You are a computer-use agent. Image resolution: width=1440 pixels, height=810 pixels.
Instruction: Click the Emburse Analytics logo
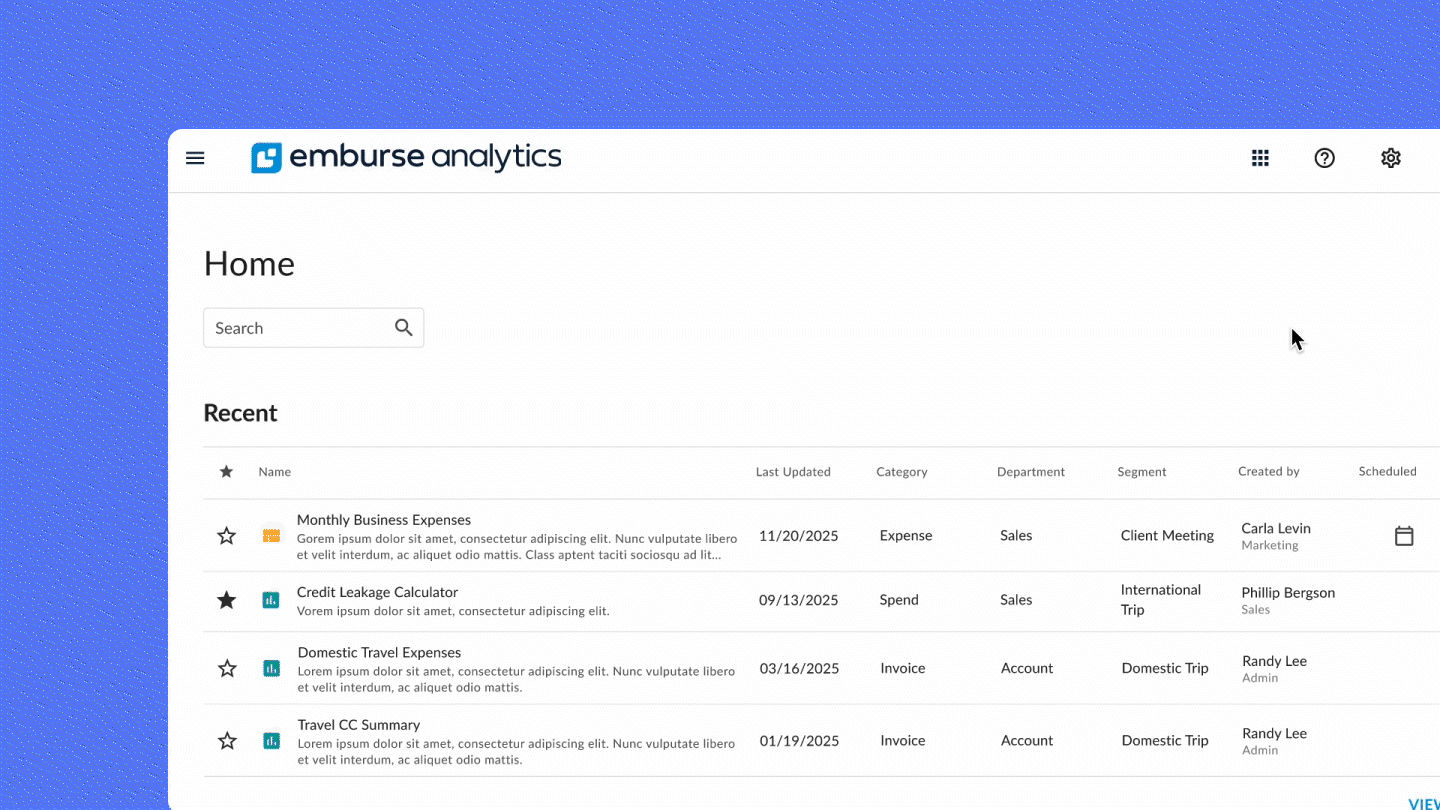[x=406, y=157]
